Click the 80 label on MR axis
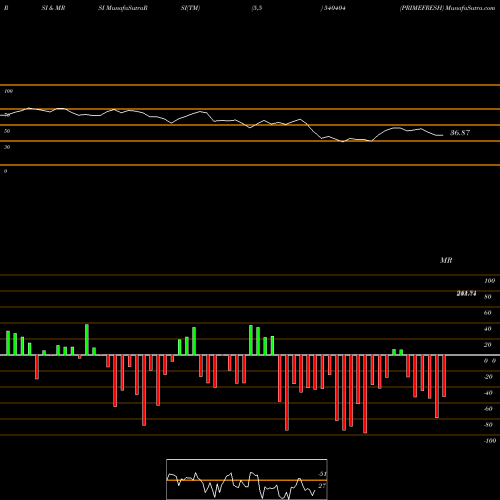The width and height of the screenshot is (500, 500). click(488, 297)
